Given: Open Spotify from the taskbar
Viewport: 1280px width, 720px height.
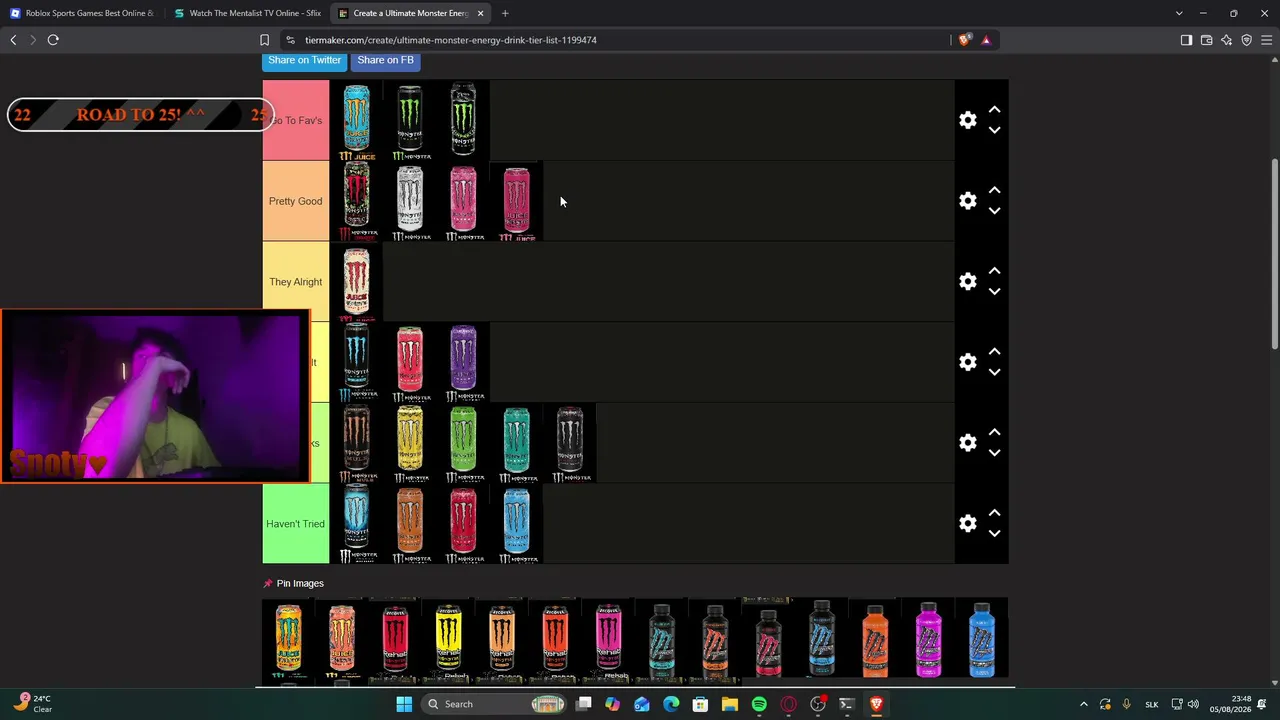Looking at the screenshot, I should 759,704.
